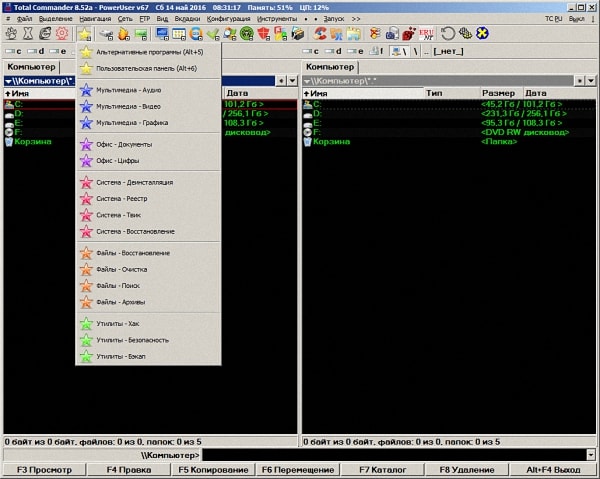The image size is (600, 479).
Task: Open right panel path history dropdown arrow
Action: tap(591, 80)
